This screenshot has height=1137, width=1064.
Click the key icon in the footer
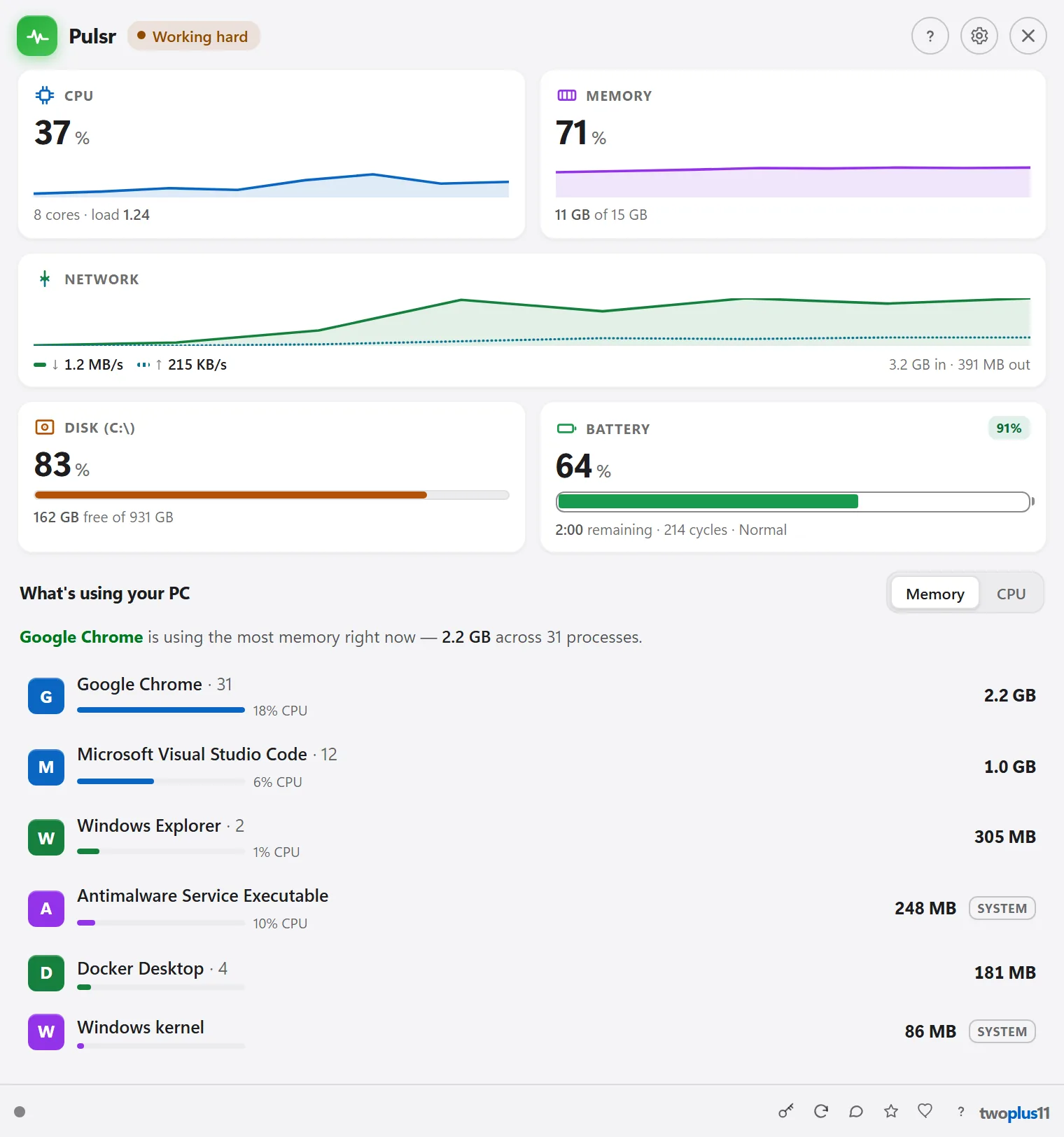click(x=786, y=1111)
